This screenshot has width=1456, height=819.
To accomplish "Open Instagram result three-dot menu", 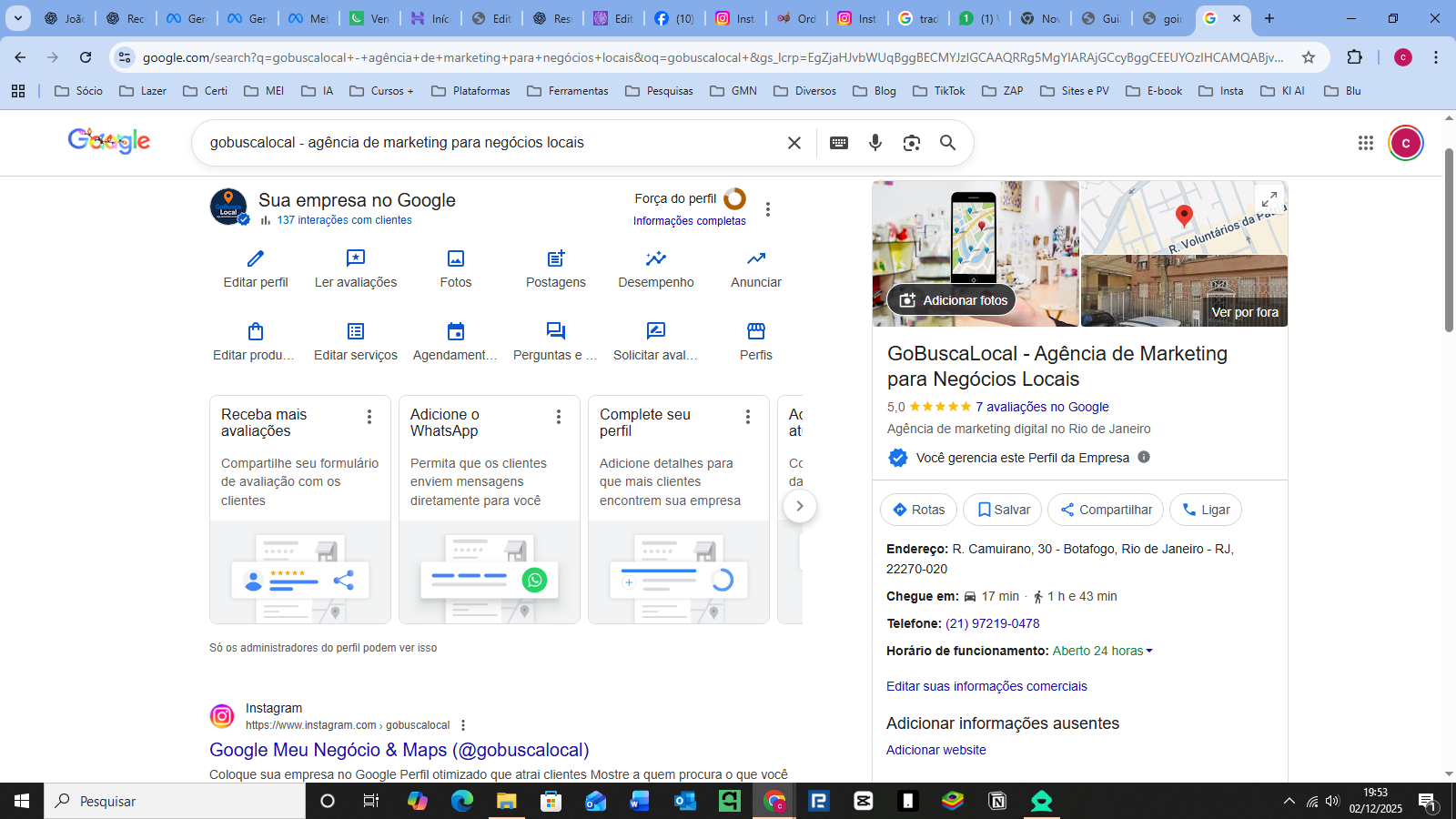I will [x=463, y=725].
